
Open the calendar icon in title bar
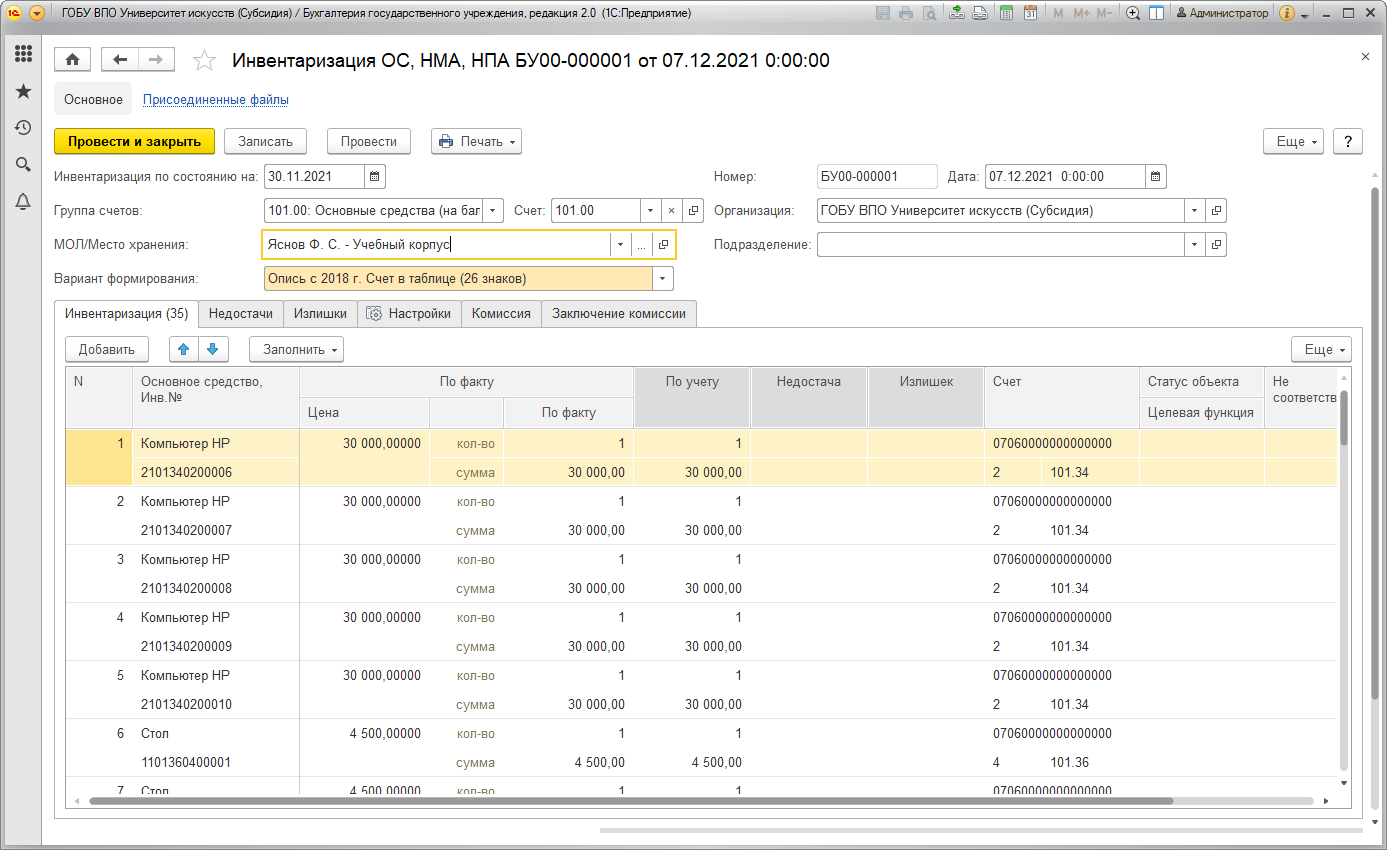[1030, 13]
